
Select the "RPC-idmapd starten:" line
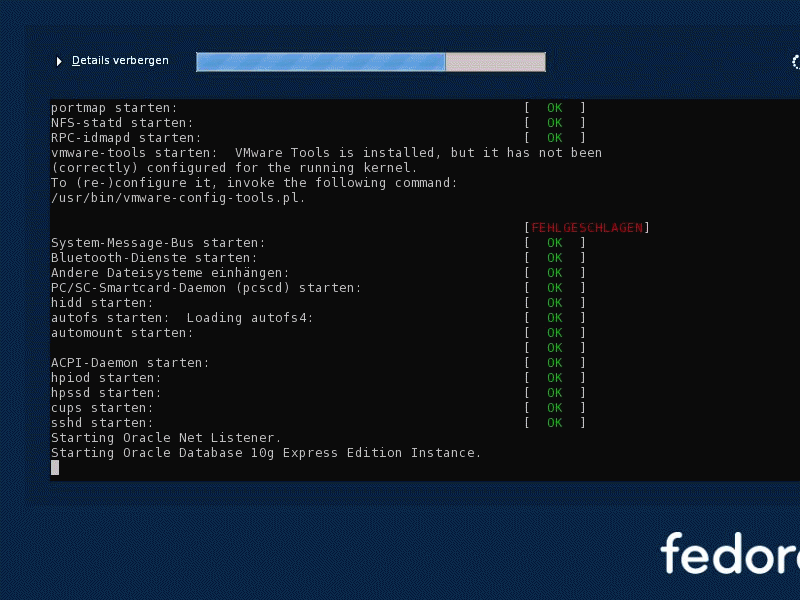(126, 138)
